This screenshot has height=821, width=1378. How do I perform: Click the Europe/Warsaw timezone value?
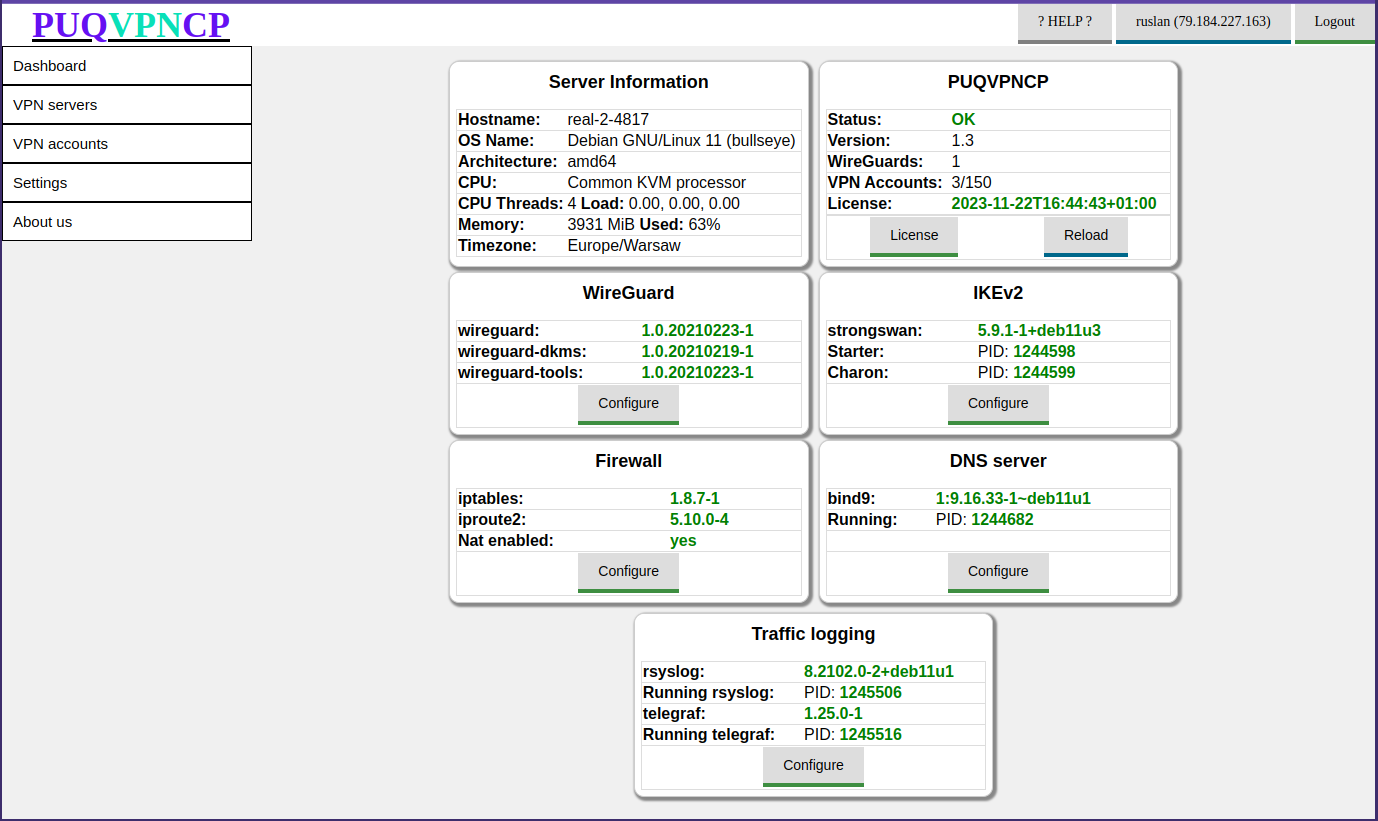click(x=624, y=246)
